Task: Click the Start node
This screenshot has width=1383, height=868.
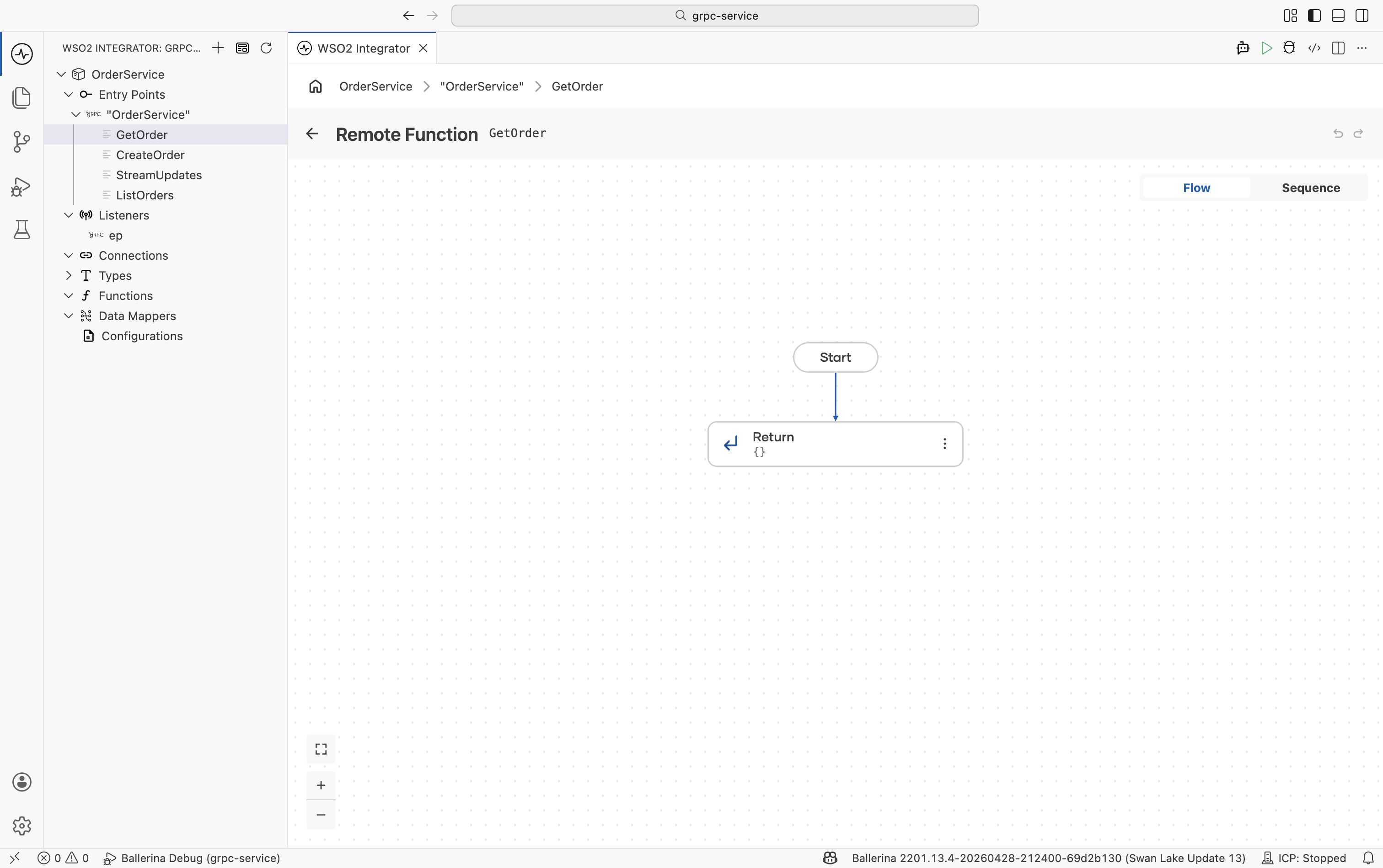Action: (x=835, y=357)
